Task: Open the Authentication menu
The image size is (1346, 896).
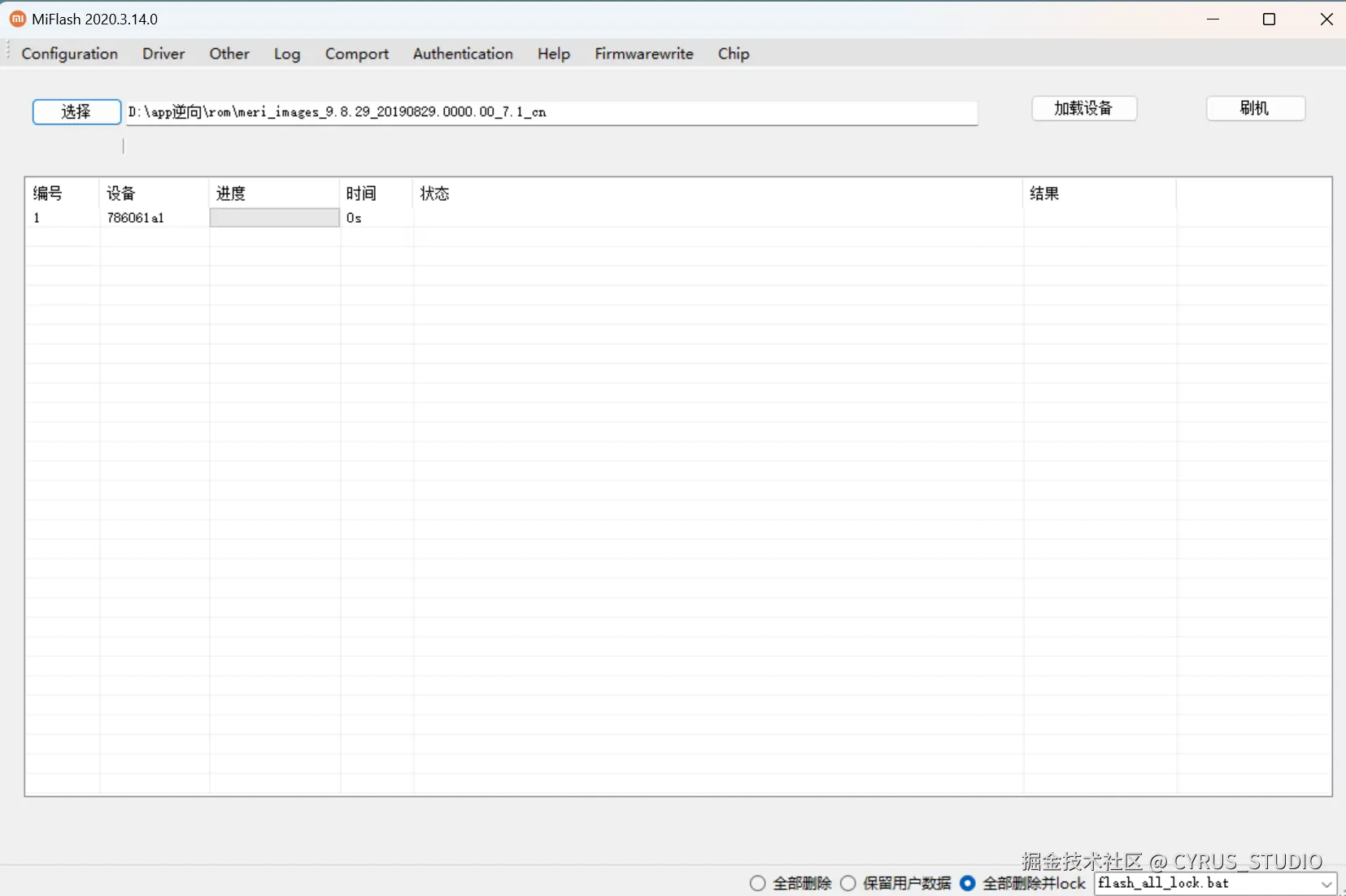Action: [463, 54]
